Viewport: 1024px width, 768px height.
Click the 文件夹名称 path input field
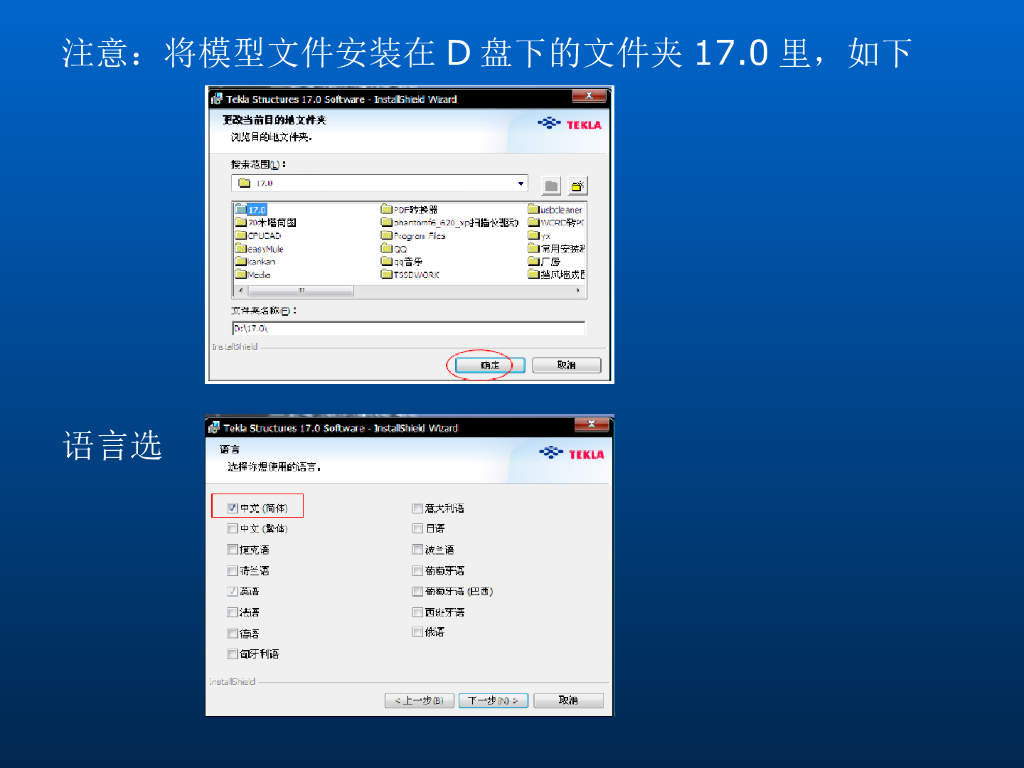tap(409, 328)
